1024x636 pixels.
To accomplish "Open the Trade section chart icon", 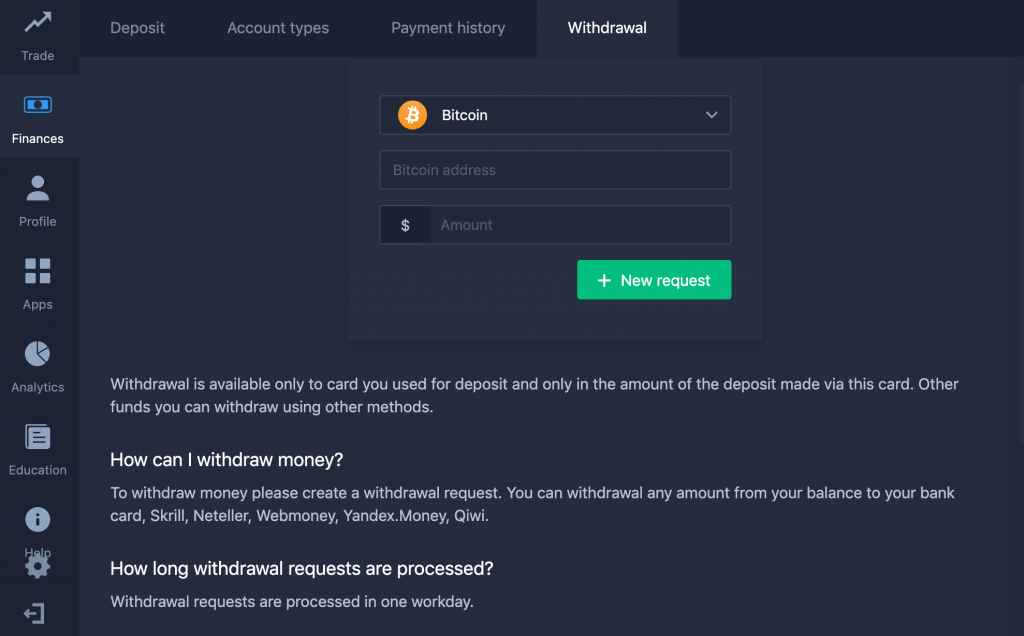I will (38, 22).
